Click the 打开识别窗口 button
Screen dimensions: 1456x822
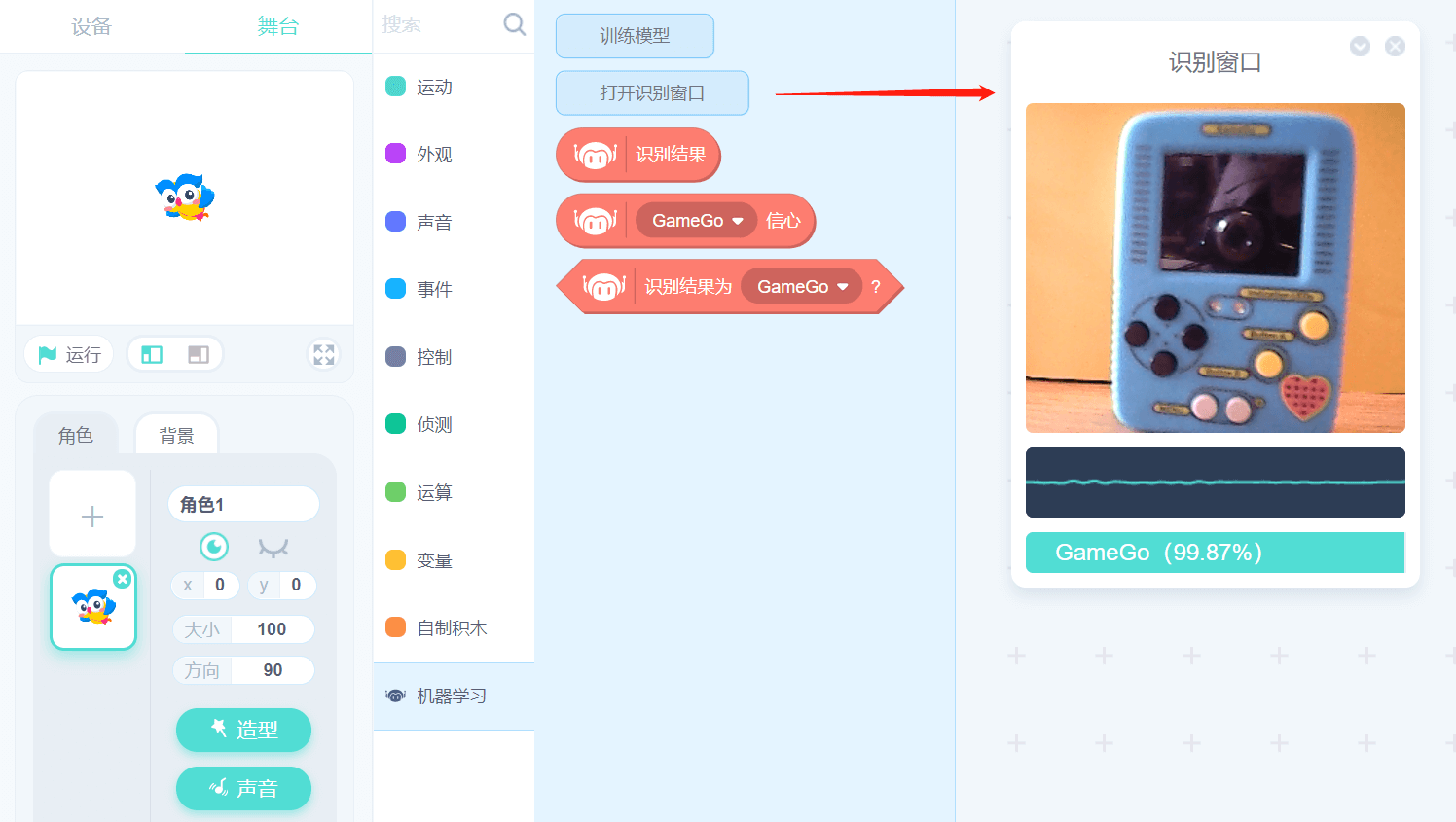652,92
